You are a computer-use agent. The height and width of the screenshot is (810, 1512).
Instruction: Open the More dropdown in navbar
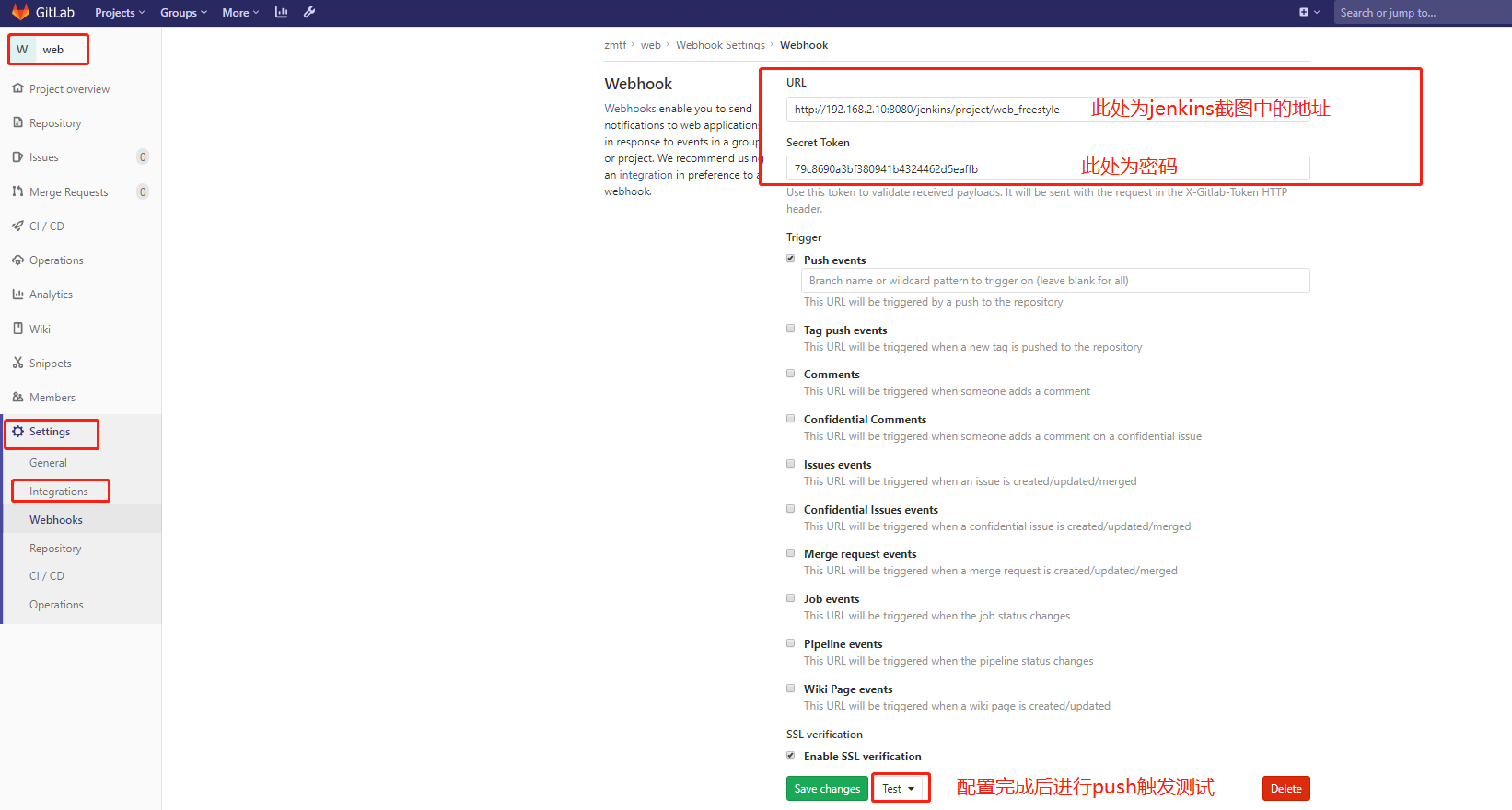[x=240, y=13]
